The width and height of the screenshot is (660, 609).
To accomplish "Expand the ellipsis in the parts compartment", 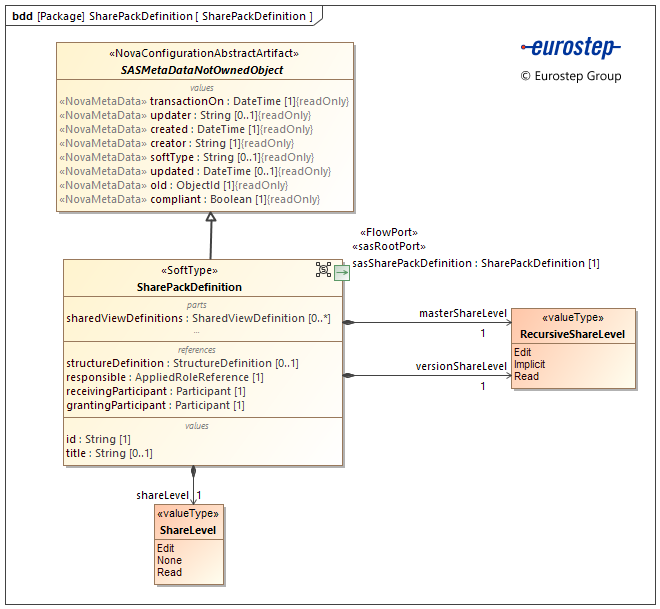I will coord(197,331).
